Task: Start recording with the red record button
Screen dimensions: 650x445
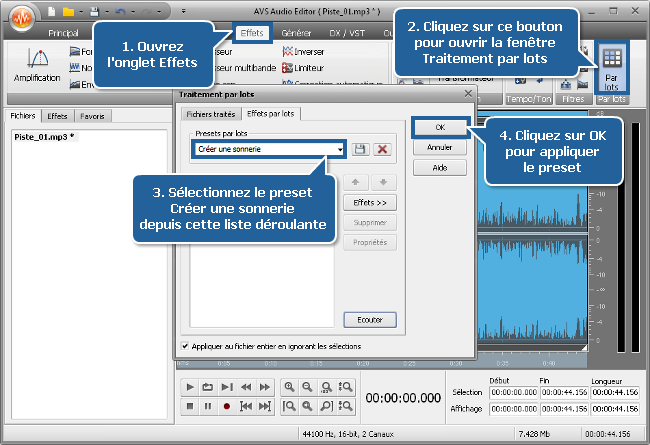Action: pyautogui.click(x=226, y=406)
